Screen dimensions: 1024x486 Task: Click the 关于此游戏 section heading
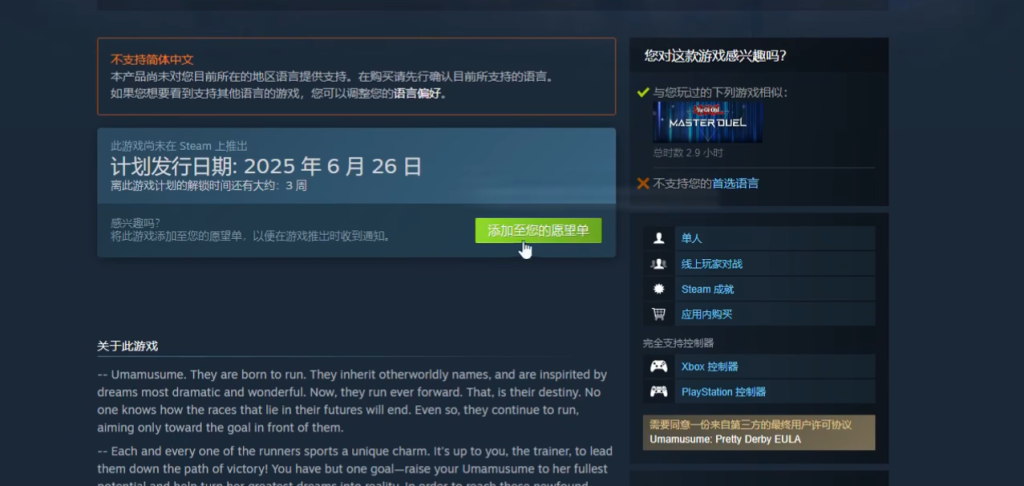pyautogui.click(x=127, y=346)
